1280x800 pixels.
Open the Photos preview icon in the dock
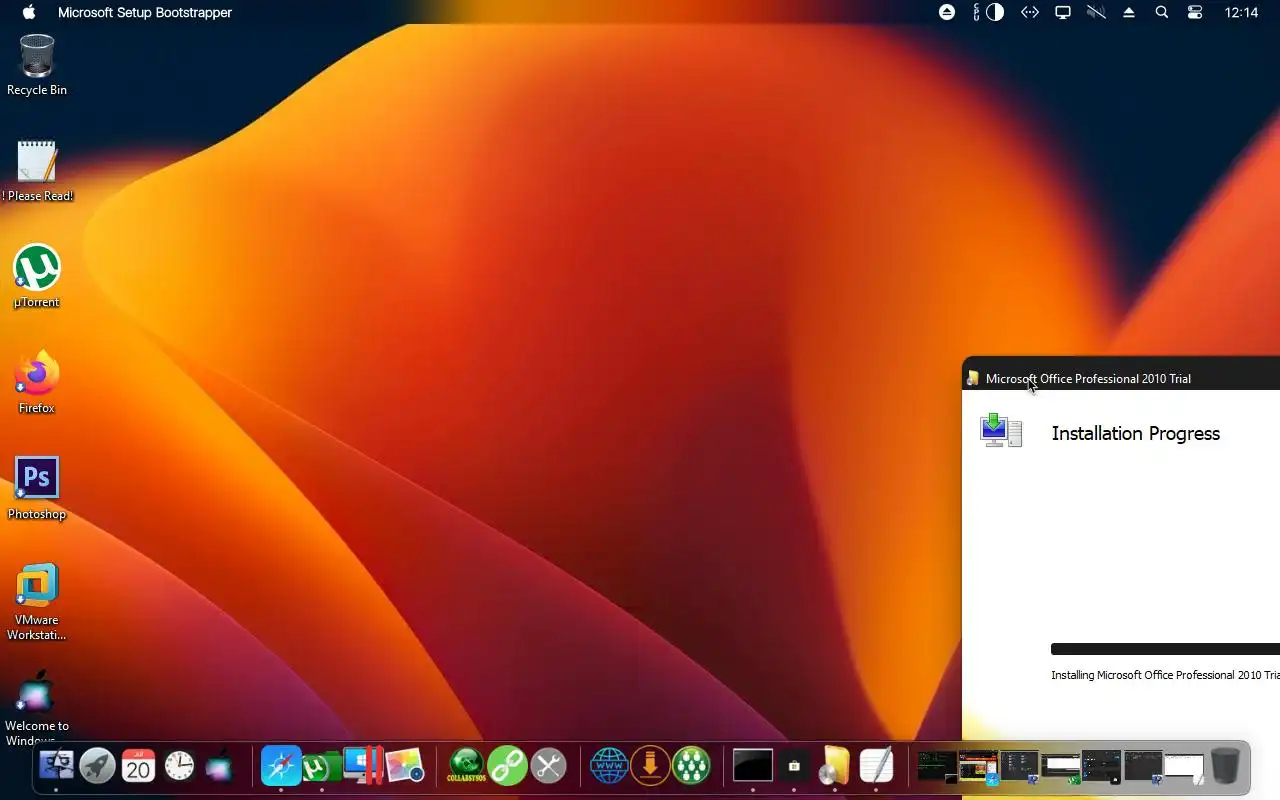[405, 766]
